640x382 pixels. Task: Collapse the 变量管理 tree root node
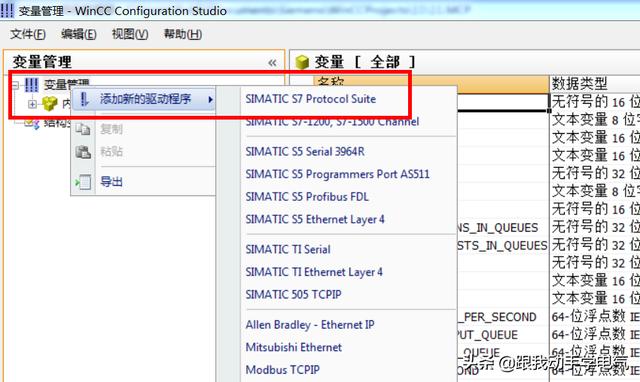pyautogui.click(x=15, y=85)
